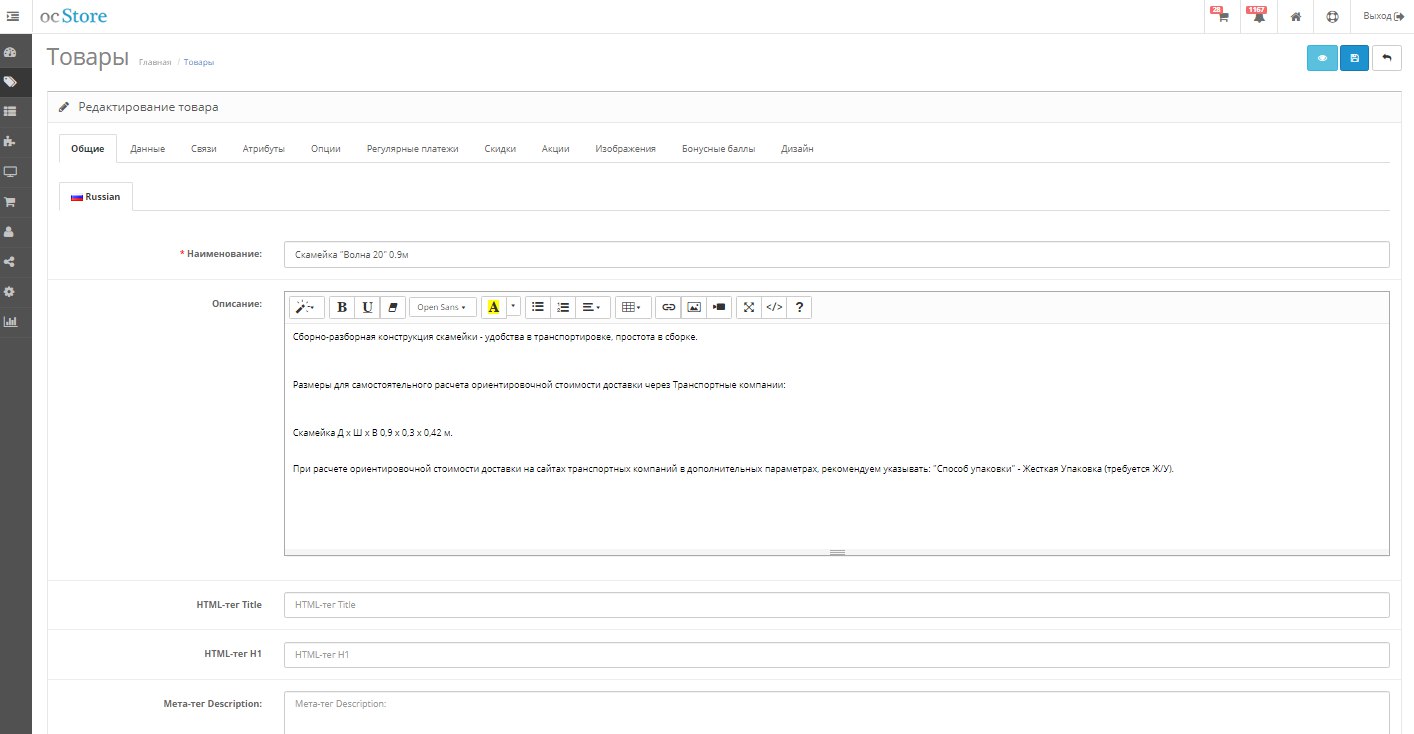Open the Open Sans font dropdown
Image resolution: width=1414 pixels, height=734 pixels.
[441, 307]
